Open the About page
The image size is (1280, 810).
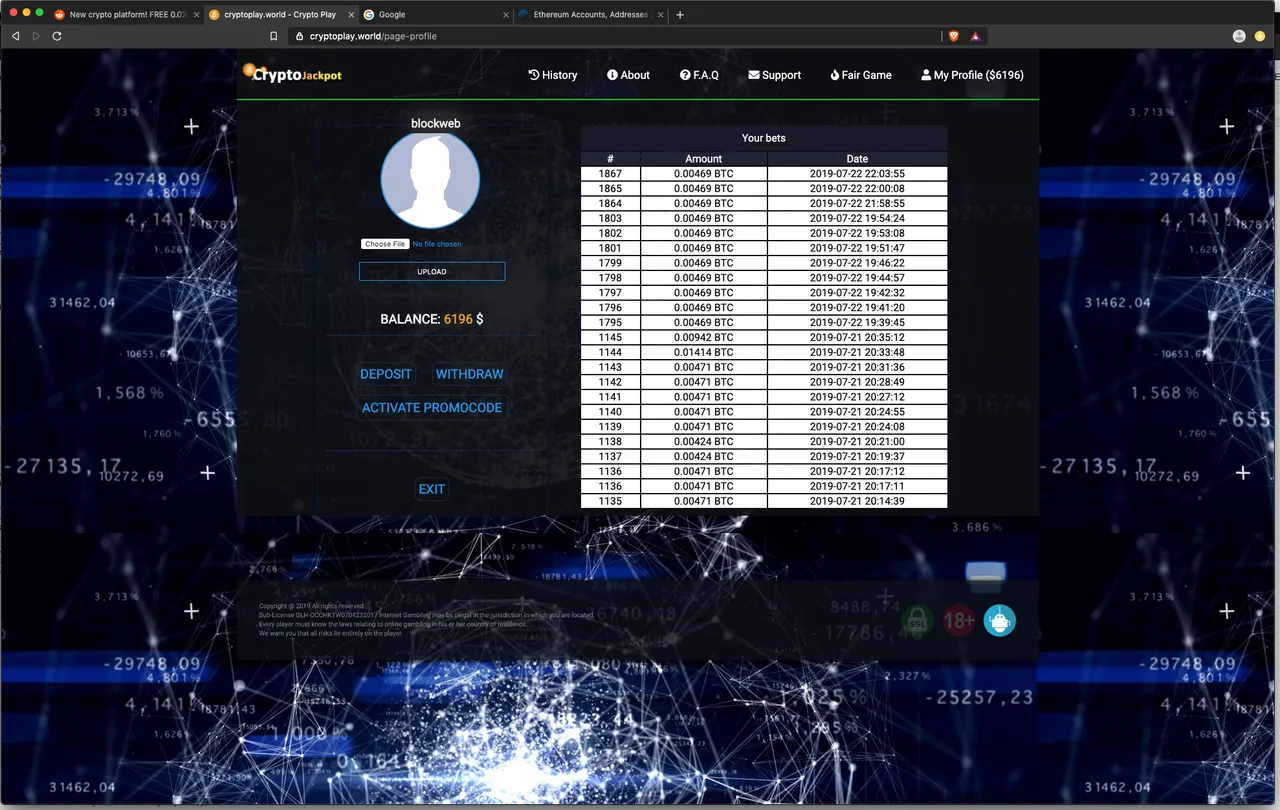point(628,75)
